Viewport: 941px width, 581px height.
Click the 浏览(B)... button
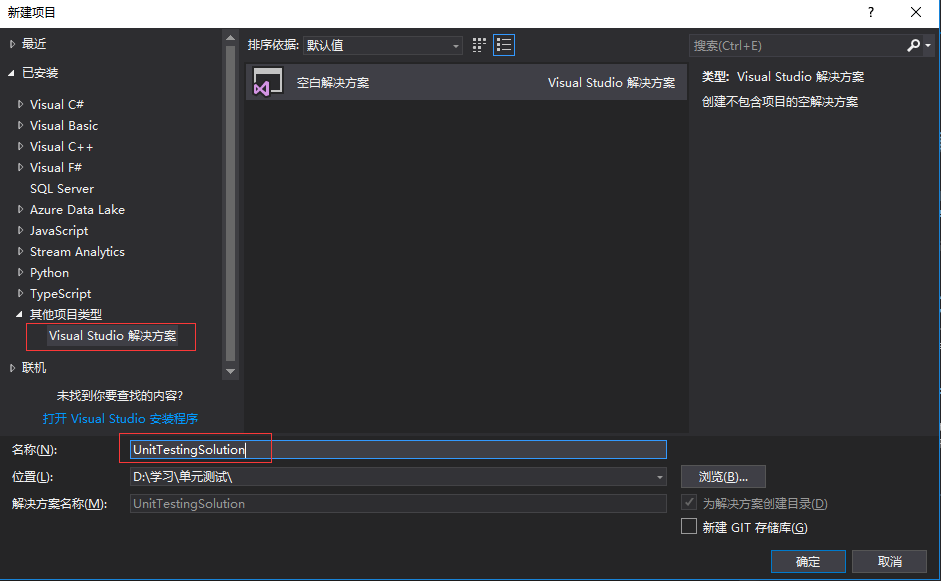[723, 477]
